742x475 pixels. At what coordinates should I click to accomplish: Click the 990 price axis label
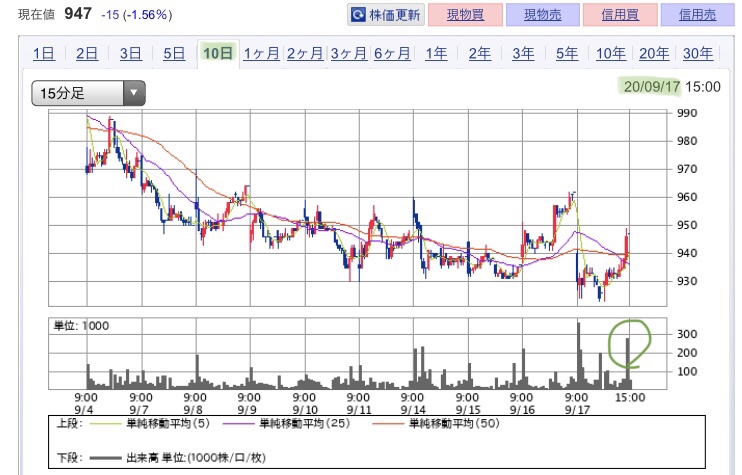(x=687, y=113)
